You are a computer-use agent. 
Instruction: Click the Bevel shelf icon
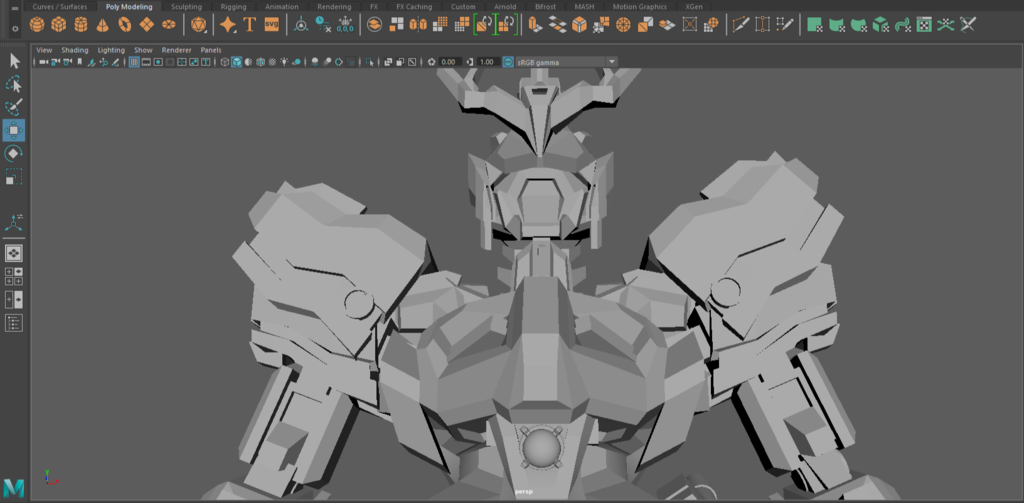(x=579, y=25)
